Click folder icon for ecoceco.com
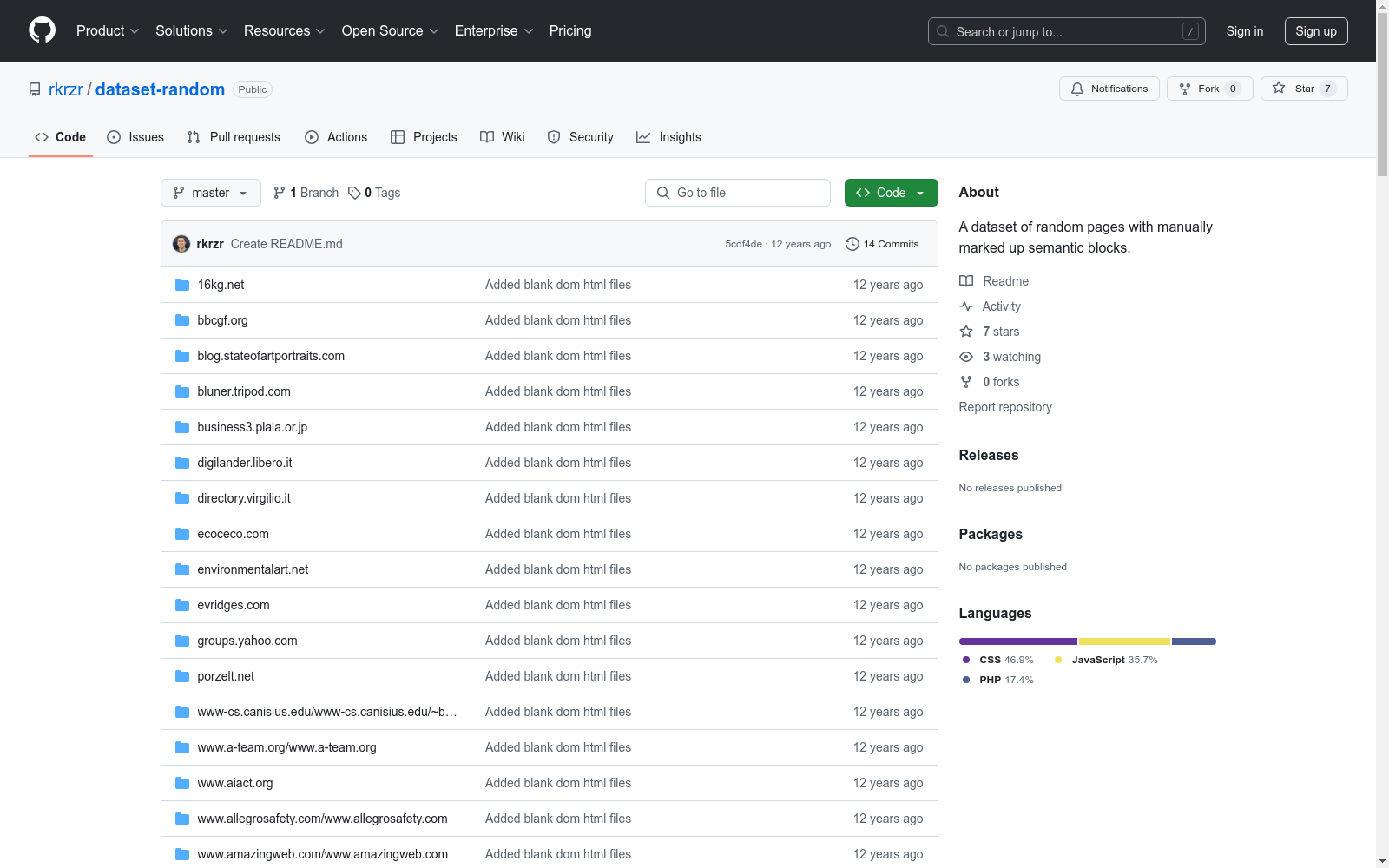Image resolution: width=1389 pixels, height=868 pixels. point(182,534)
